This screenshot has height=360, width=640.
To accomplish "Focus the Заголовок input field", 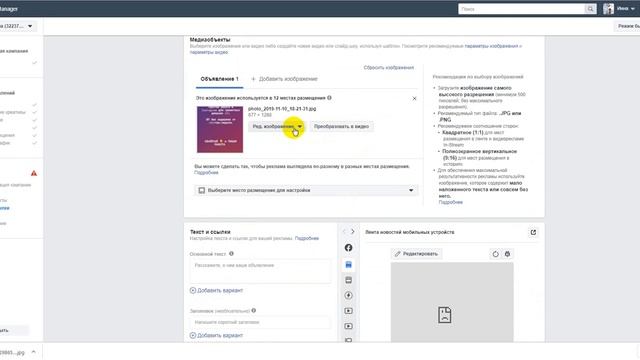I will [x=260, y=322].
